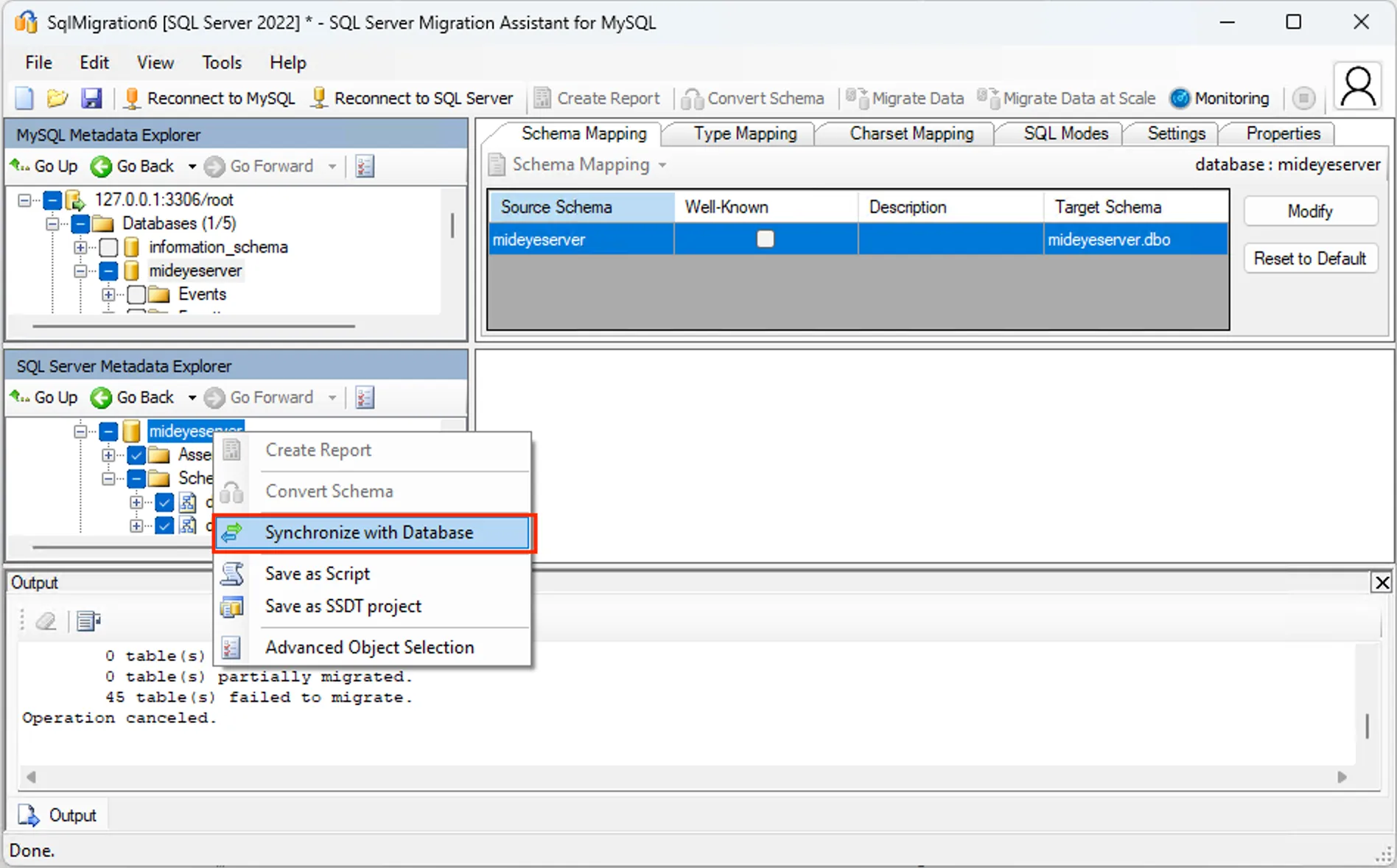
Task: Expand the Events node under mideyeserver
Action: (x=109, y=294)
